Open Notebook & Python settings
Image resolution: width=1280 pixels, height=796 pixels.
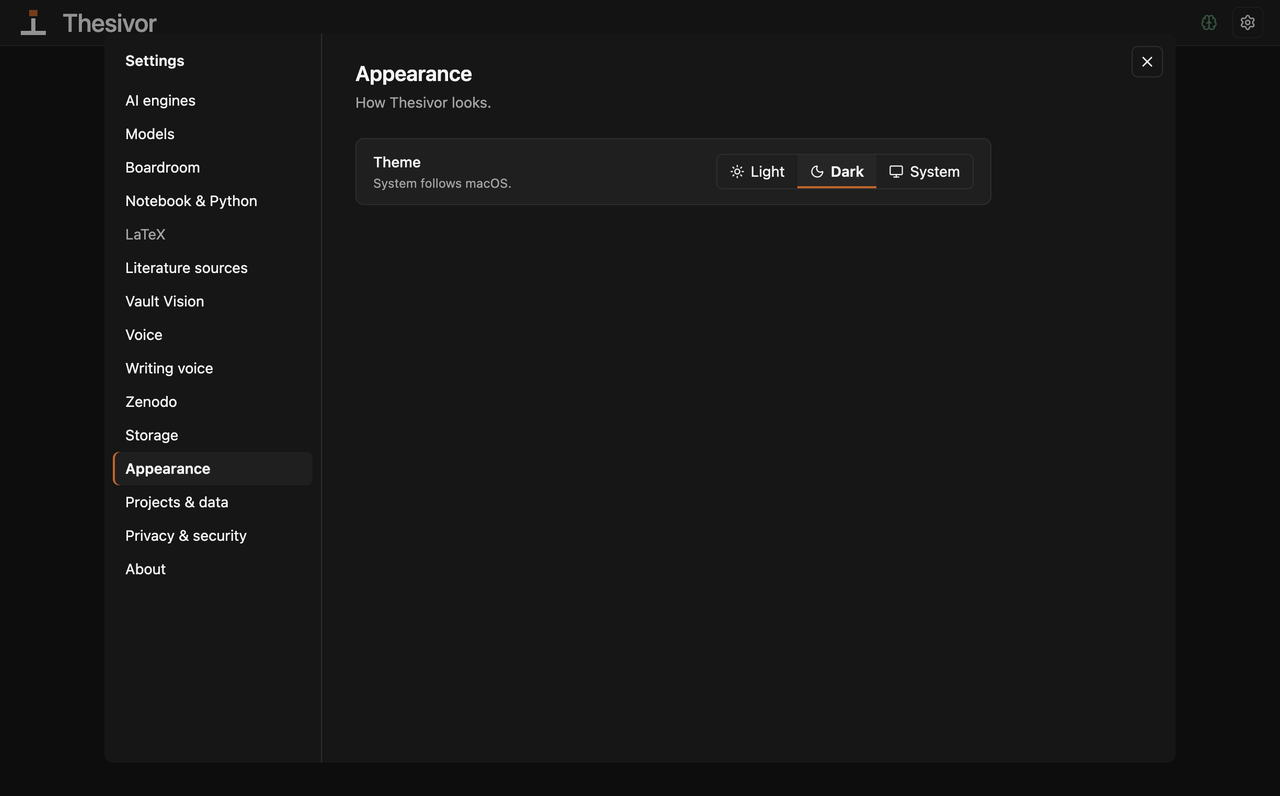click(212, 201)
